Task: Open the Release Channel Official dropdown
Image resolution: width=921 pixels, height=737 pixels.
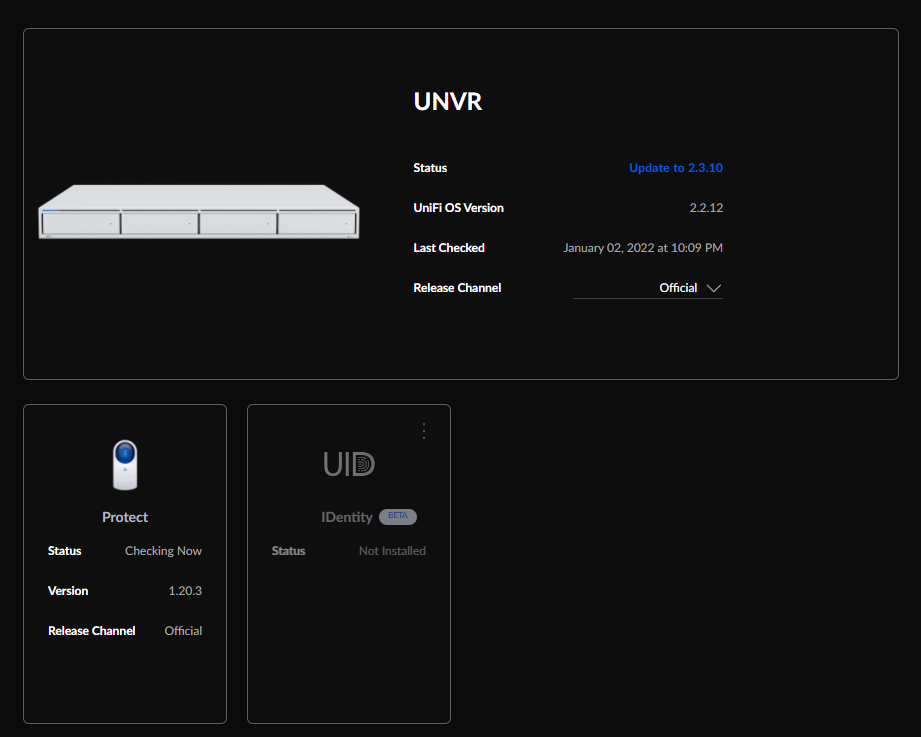Action: (x=648, y=288)
